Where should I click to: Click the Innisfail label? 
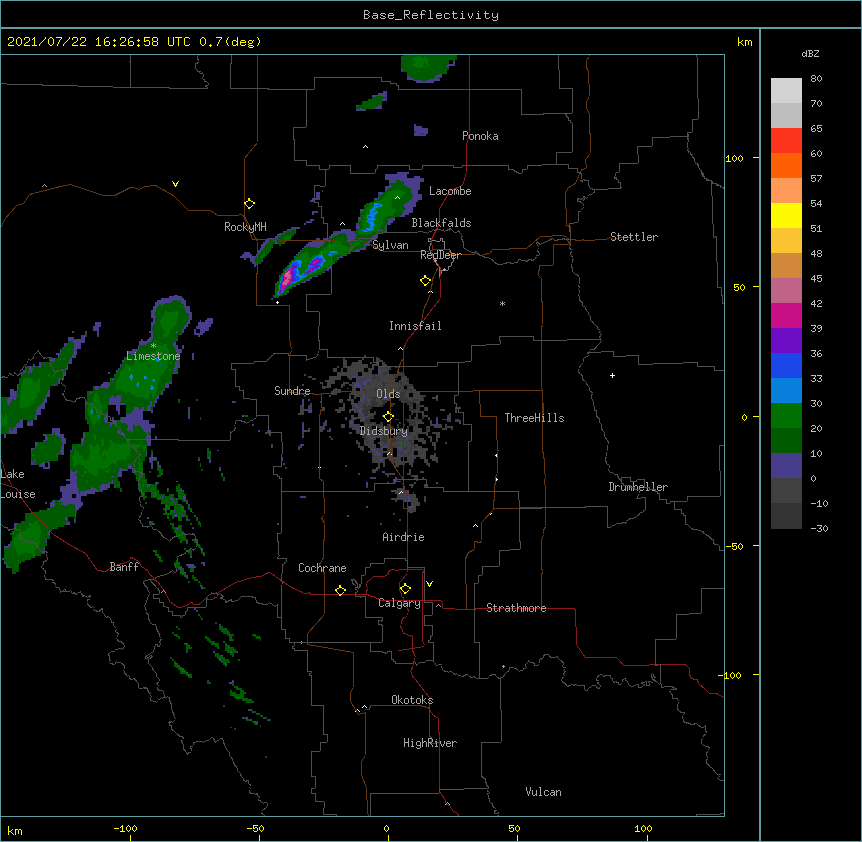pos(415,326)
